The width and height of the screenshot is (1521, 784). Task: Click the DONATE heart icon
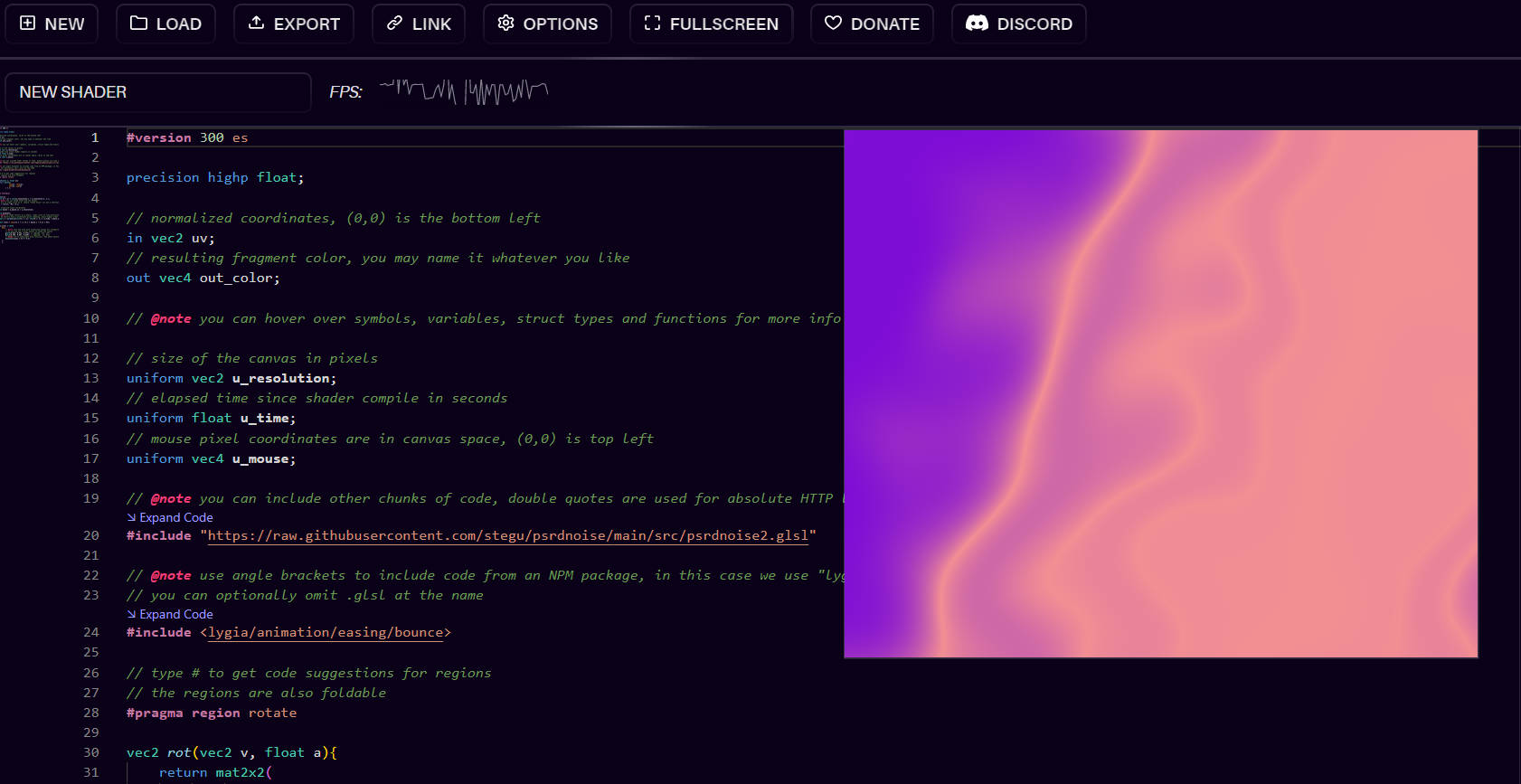[834, 24]
